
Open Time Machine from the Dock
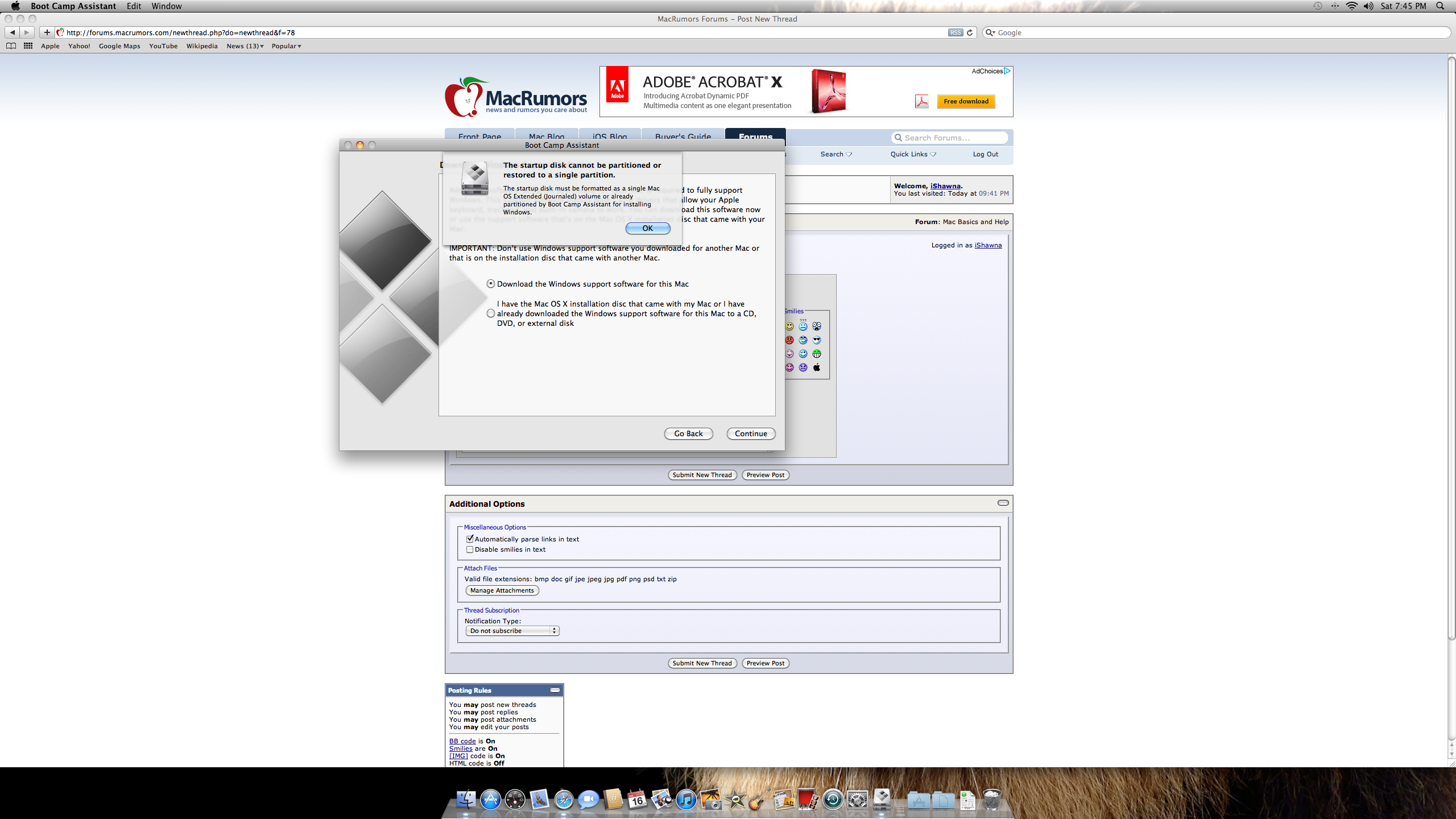[x=833, y=799]
